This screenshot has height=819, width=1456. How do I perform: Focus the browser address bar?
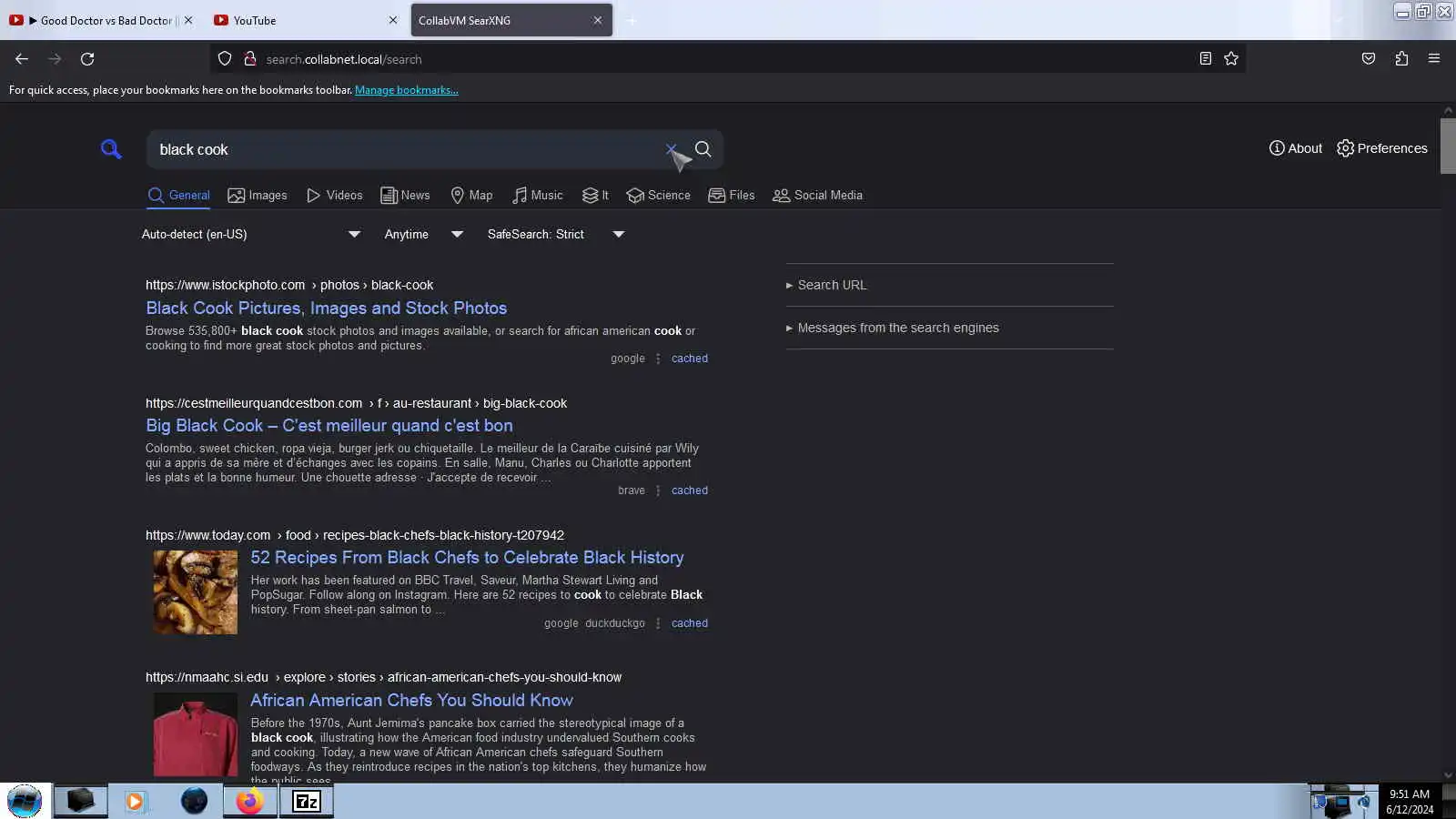click(728, 59)
